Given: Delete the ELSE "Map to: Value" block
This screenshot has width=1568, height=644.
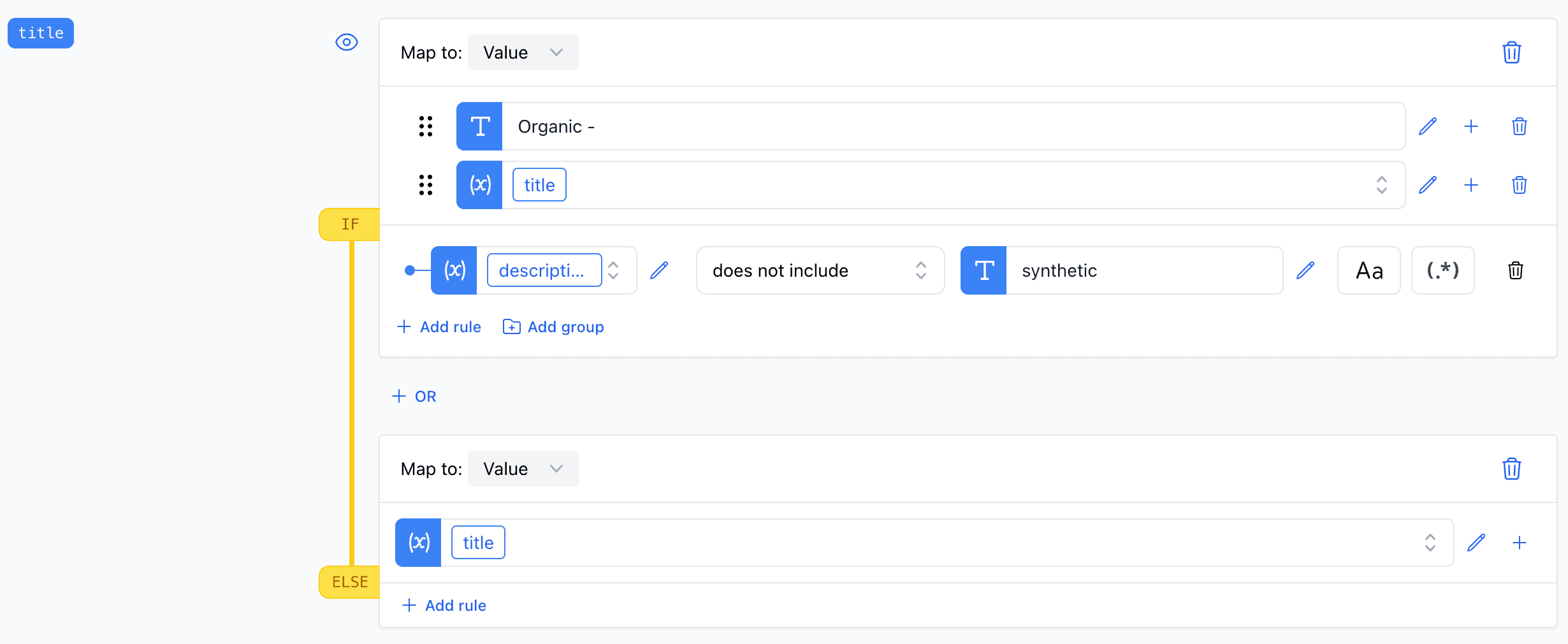Looking at the screenshot, I should coord(1511,469).
